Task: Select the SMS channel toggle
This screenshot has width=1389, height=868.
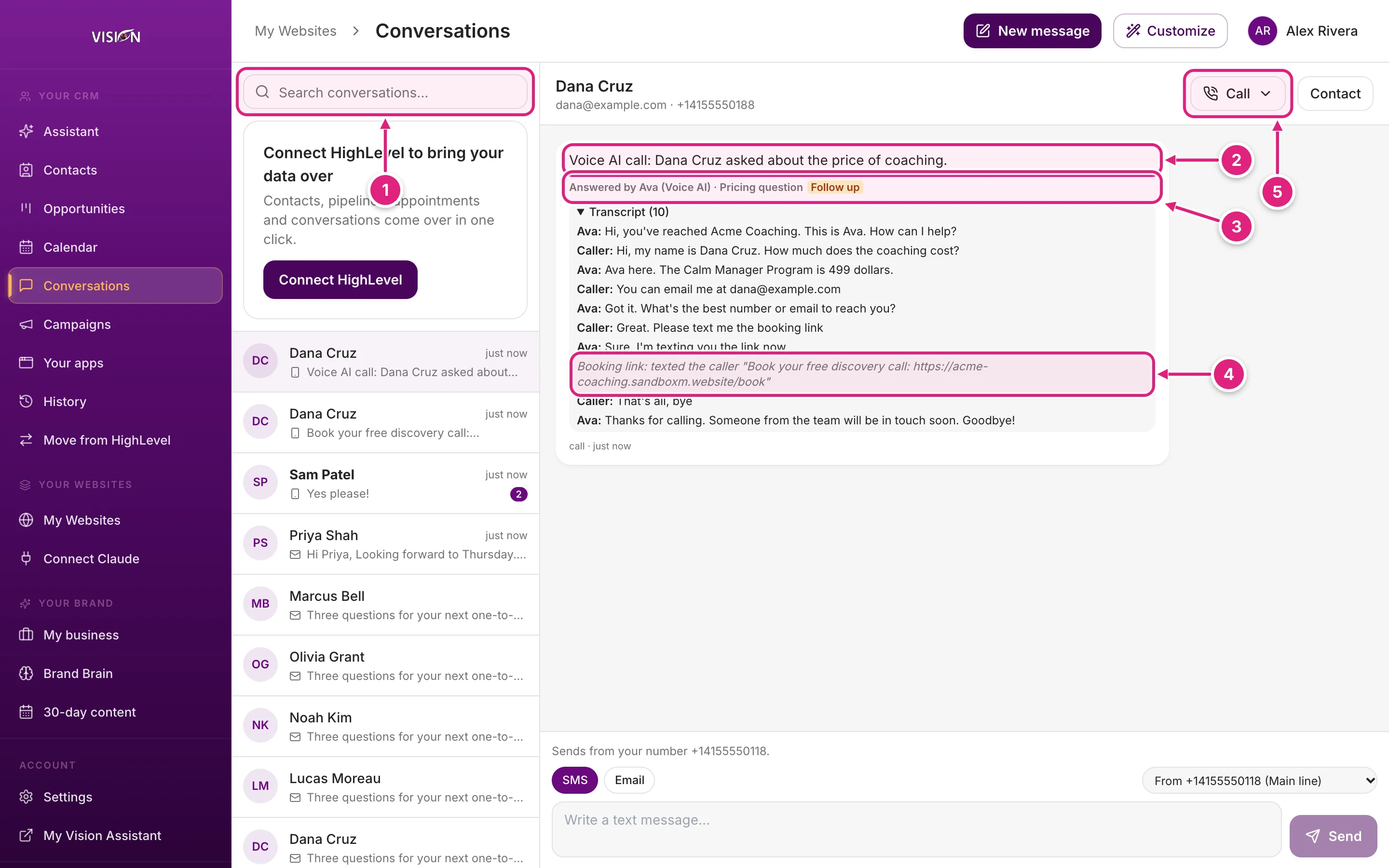Action: [x=574, y=780]
